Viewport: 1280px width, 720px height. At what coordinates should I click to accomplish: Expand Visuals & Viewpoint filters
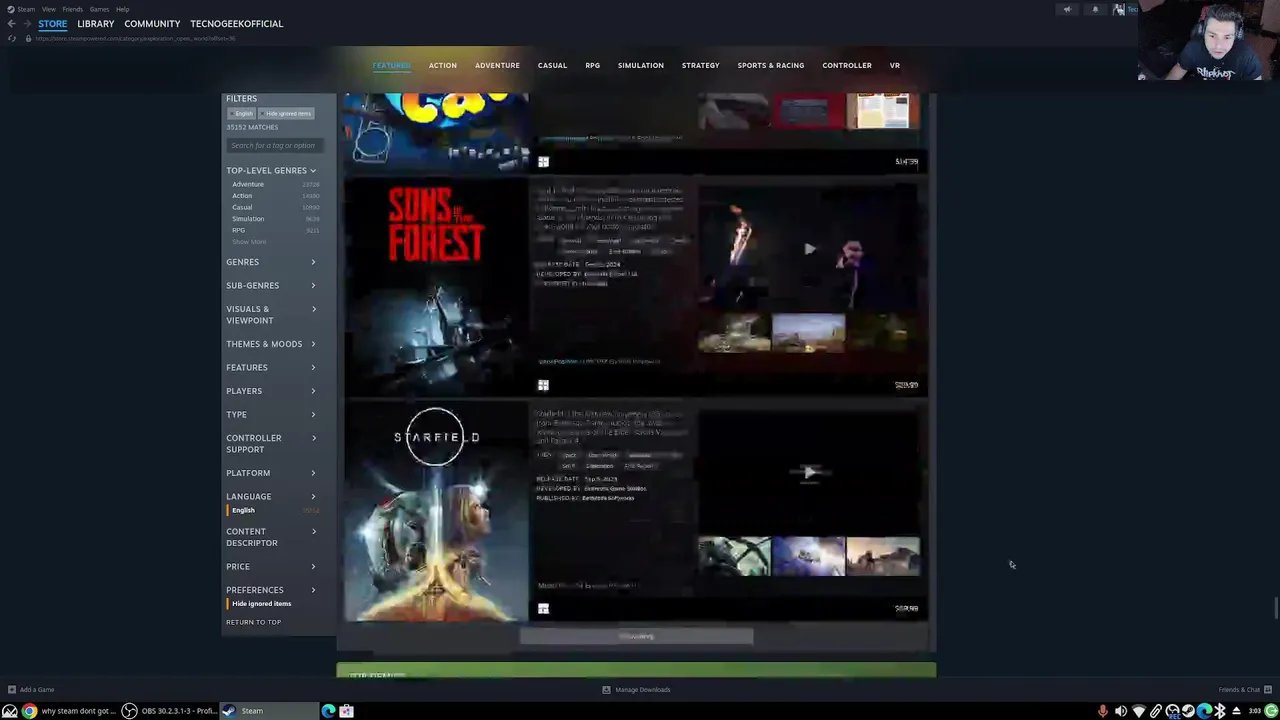click(271, 314)
